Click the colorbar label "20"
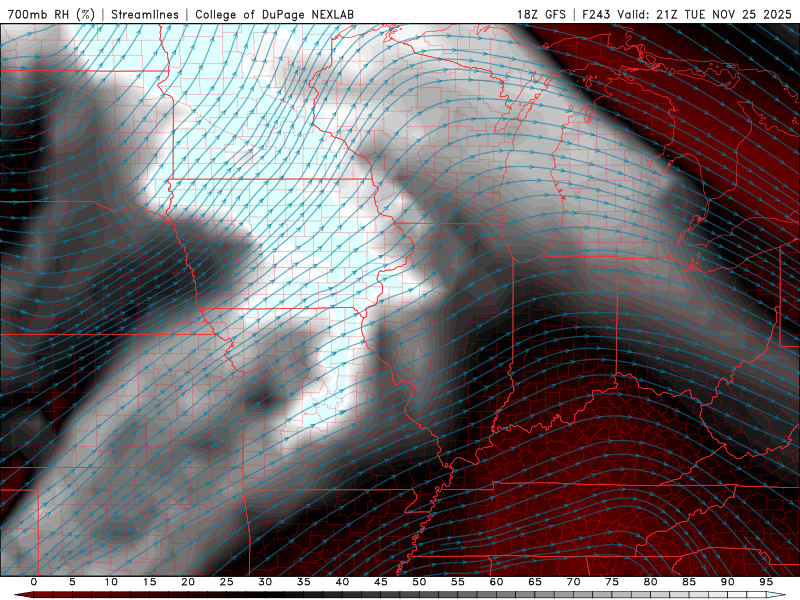800x600 pixels. 188,582
